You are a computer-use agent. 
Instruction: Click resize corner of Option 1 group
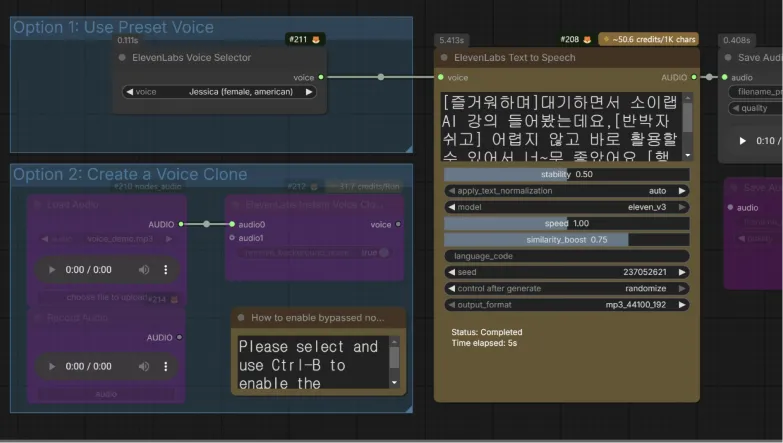point(409,149)
